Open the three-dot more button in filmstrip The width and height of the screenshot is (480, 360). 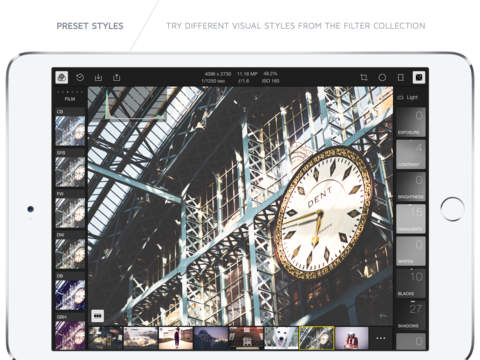point(381,338)
